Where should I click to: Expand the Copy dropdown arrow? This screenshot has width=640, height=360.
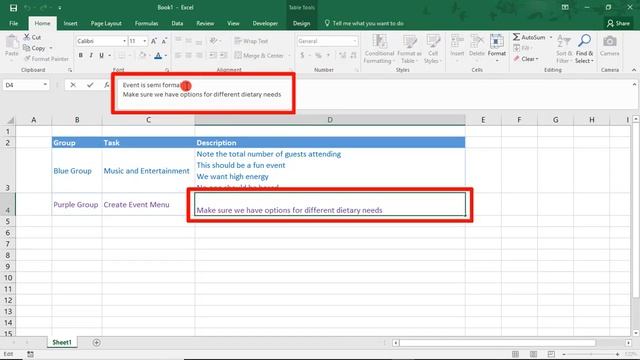pos(51,48)
